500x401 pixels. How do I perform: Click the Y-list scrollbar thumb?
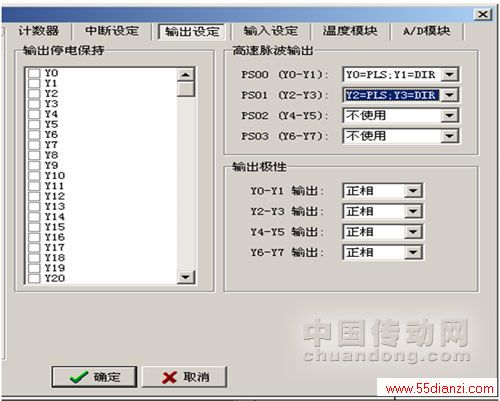tap(185, 89)
